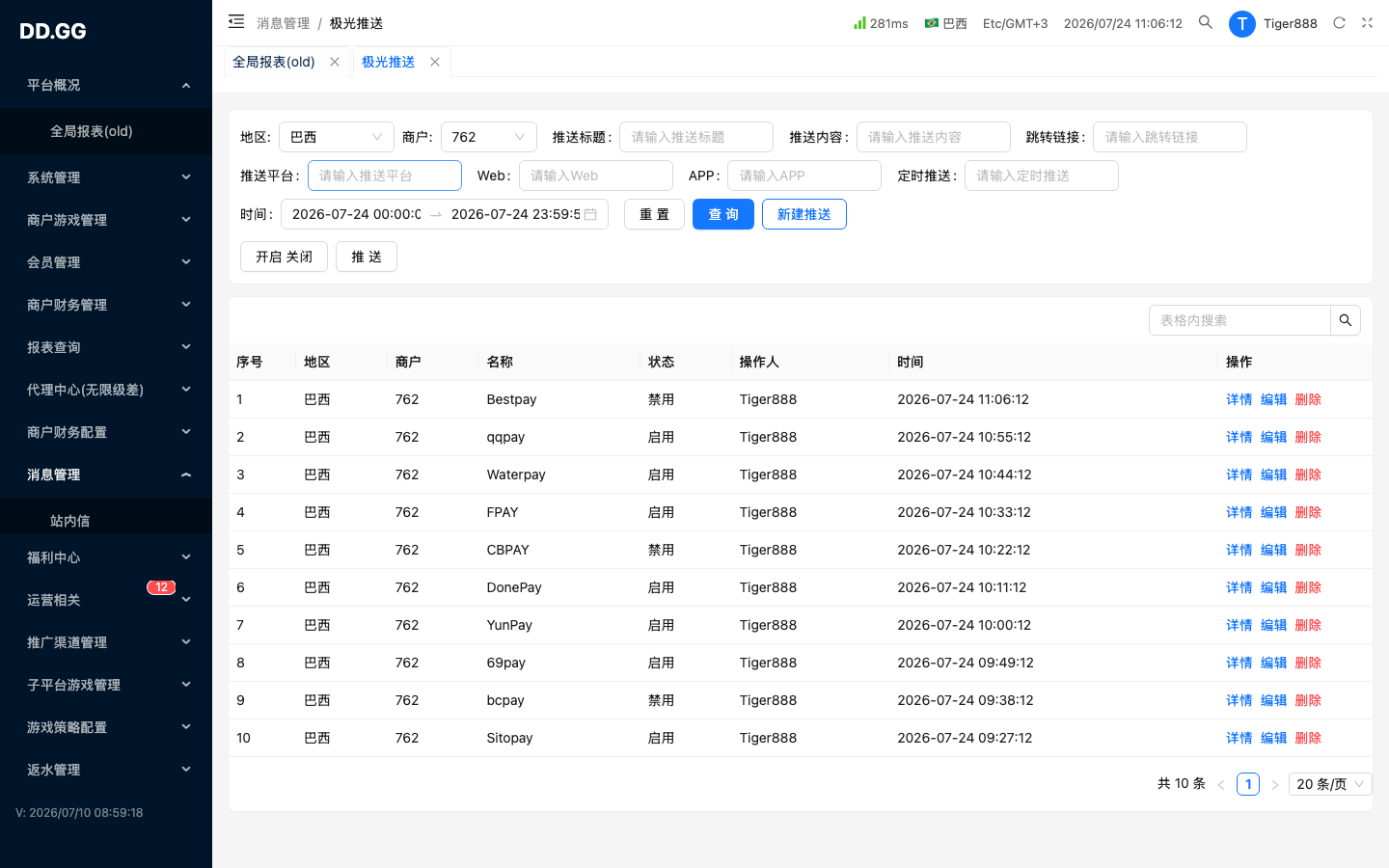Open the calendar icon in date range
The width and height of the screenshot is (1389, 868).
590,214
